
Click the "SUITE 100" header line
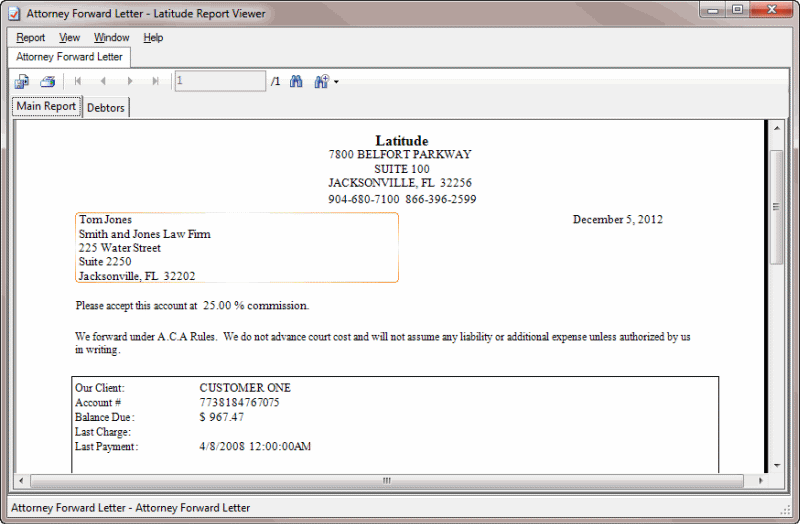tap(402, 169)
